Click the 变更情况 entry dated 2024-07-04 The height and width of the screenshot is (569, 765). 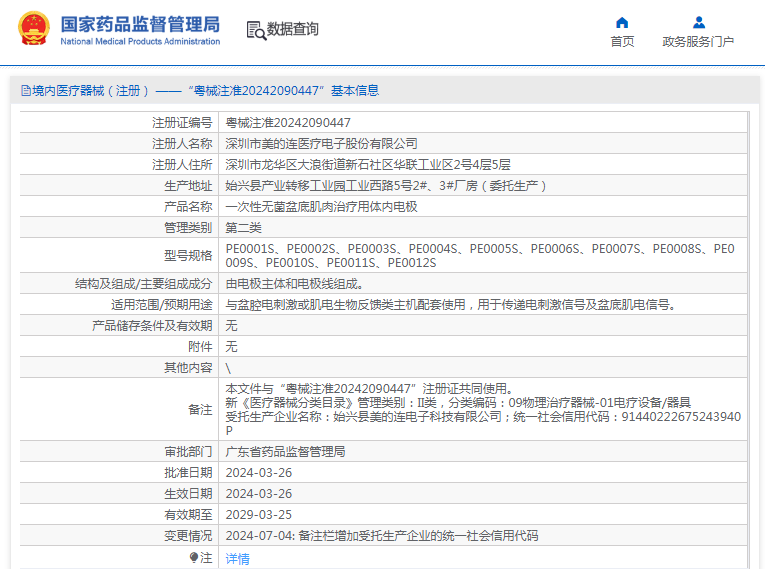382,536
